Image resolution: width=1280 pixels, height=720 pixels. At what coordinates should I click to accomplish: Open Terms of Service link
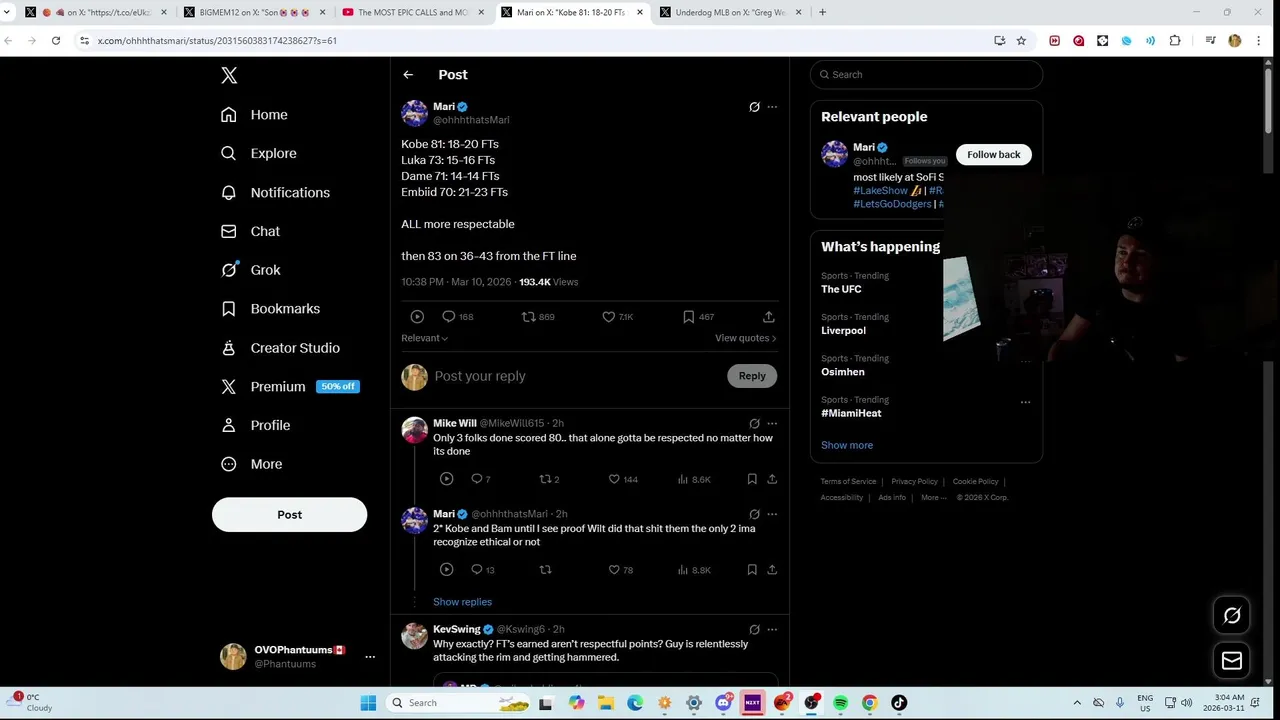click(x=848, y=482)
